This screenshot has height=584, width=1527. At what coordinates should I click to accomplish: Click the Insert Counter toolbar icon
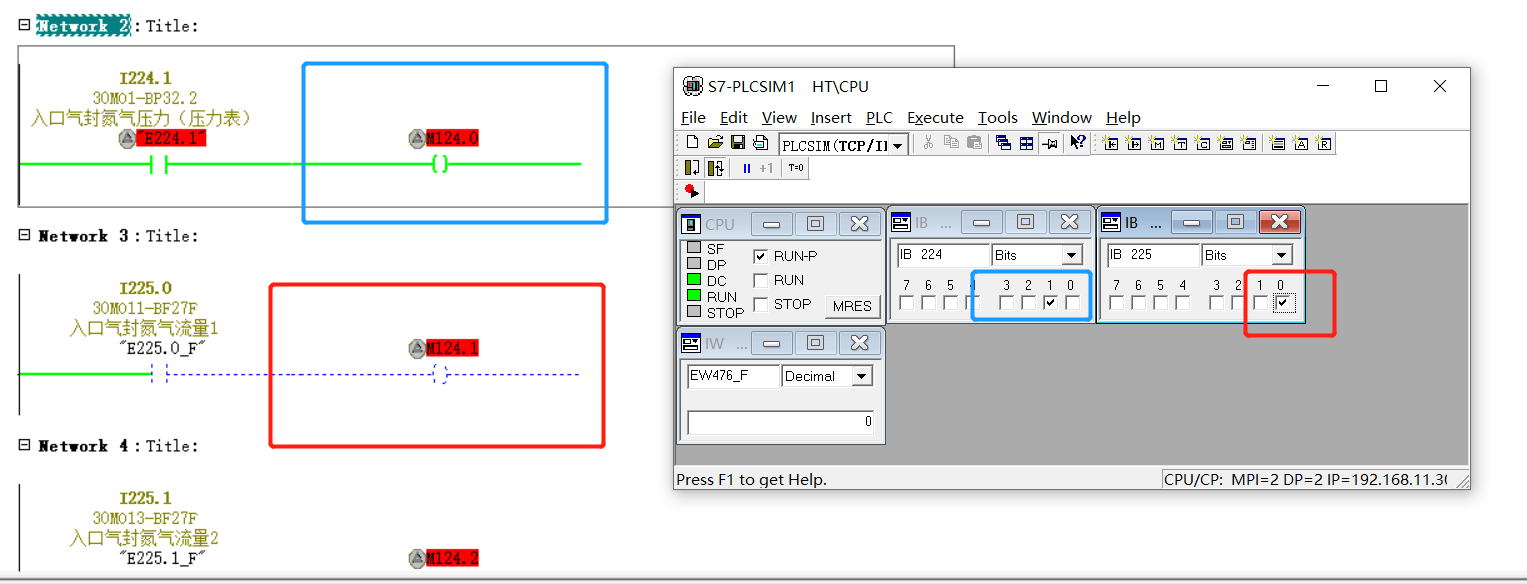[1203, 144]
